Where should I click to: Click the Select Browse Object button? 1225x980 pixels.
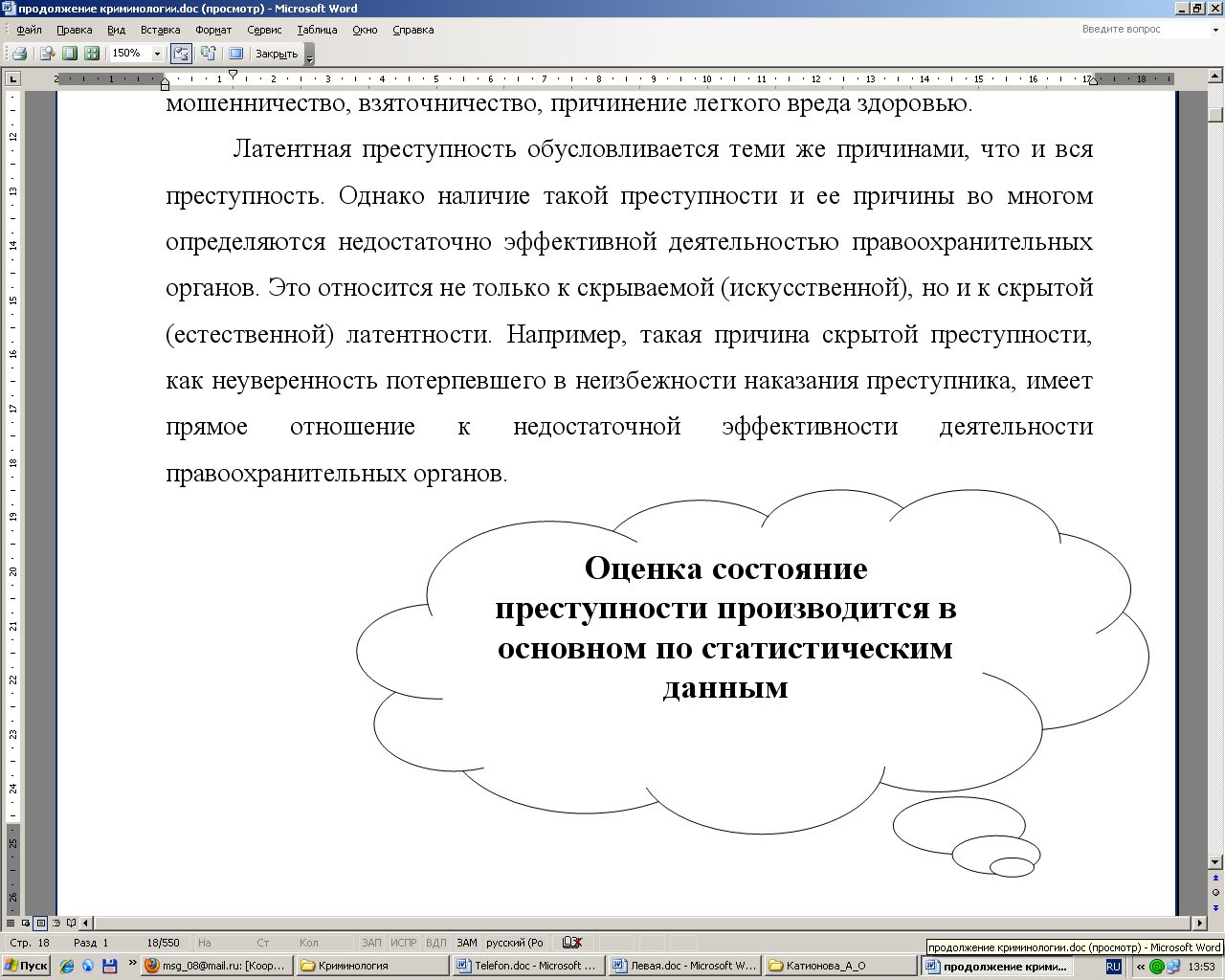(x=1216, y=892)
